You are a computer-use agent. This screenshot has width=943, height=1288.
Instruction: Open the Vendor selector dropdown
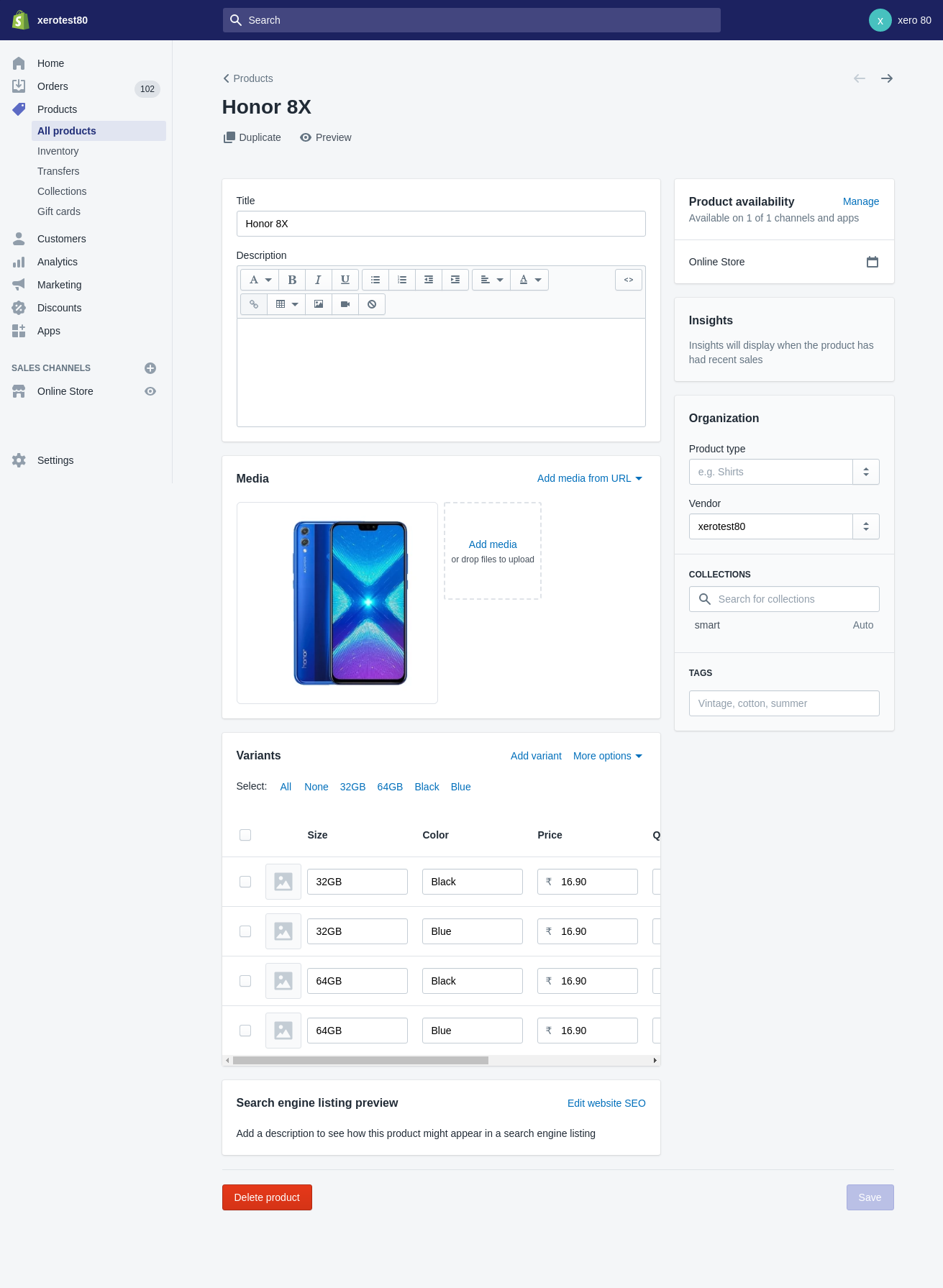click(865, 526)
